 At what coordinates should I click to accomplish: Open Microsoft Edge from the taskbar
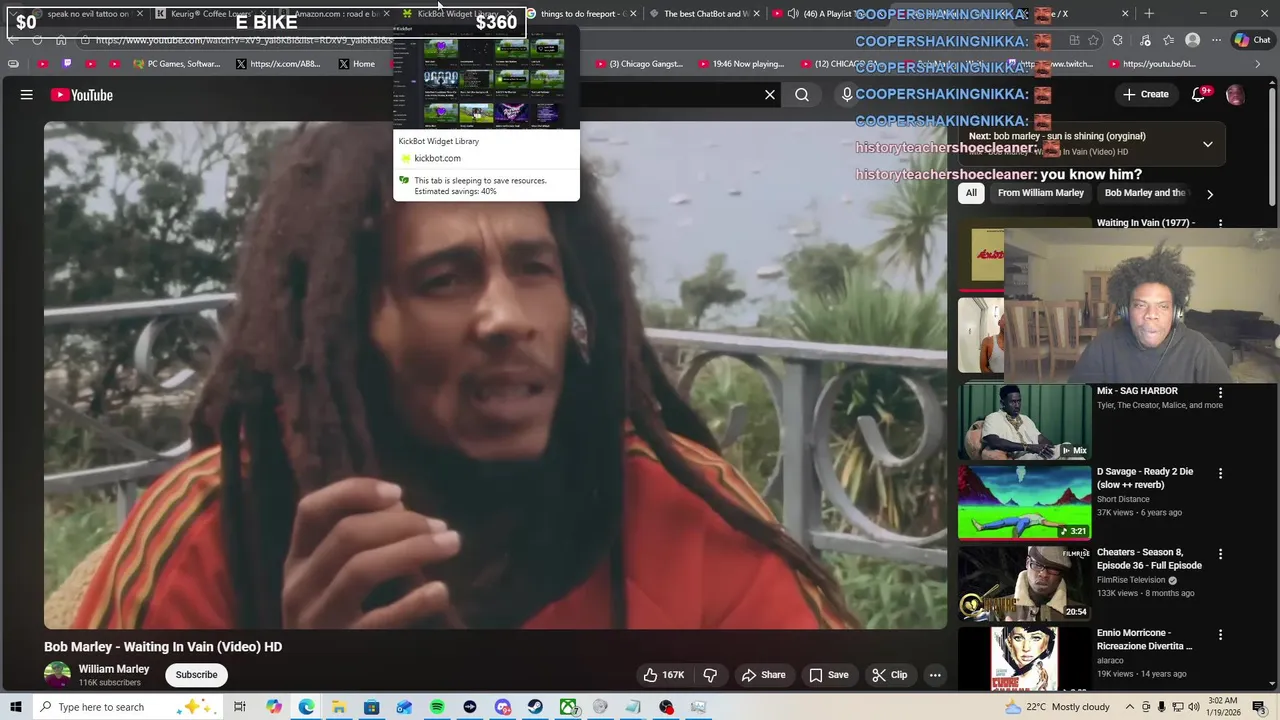(306, 707)
